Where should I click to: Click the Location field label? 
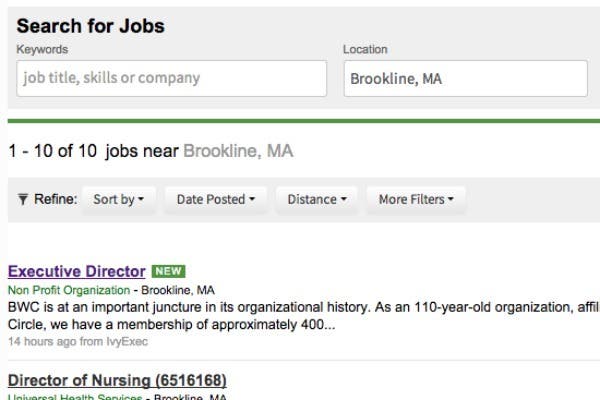point(365,49)
